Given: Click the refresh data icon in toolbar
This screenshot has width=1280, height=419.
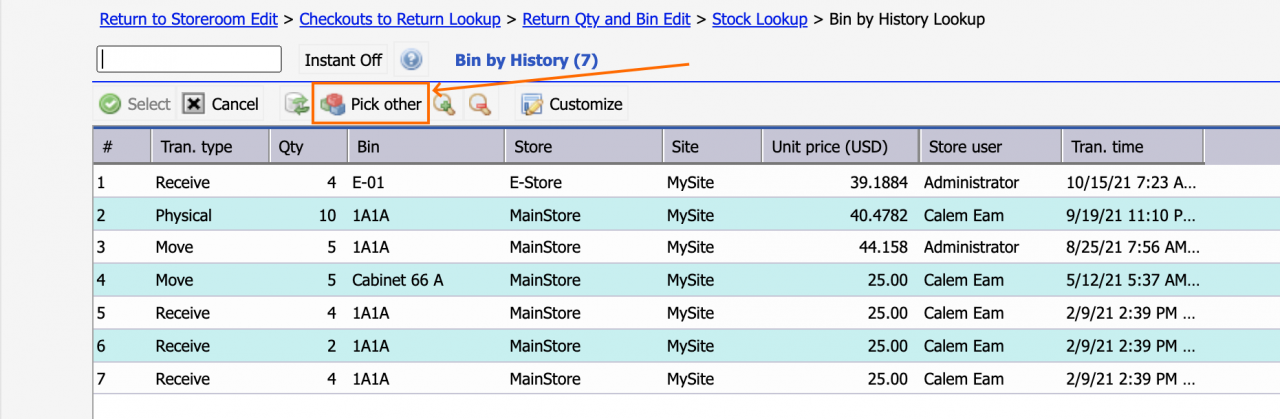Looking at the screenshot, I should 296,104.
